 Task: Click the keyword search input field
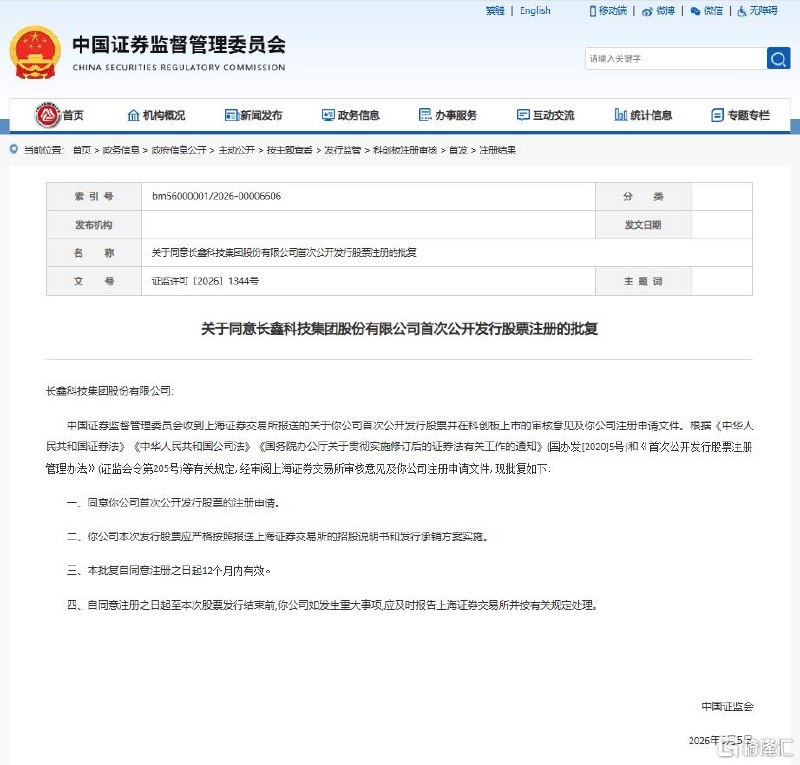[x=676, y=59]
